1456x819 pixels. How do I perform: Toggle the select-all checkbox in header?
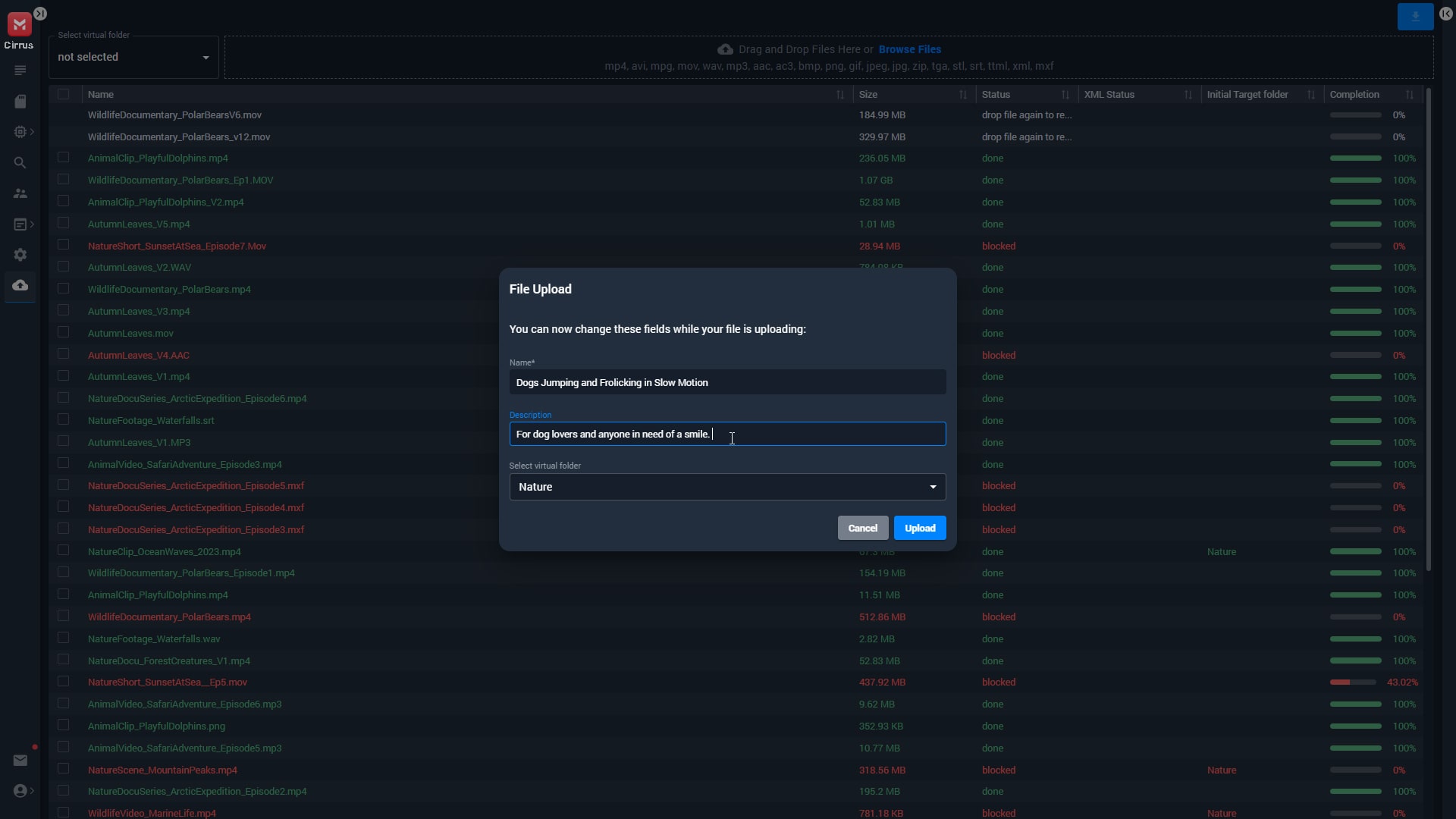click(64, 95)
